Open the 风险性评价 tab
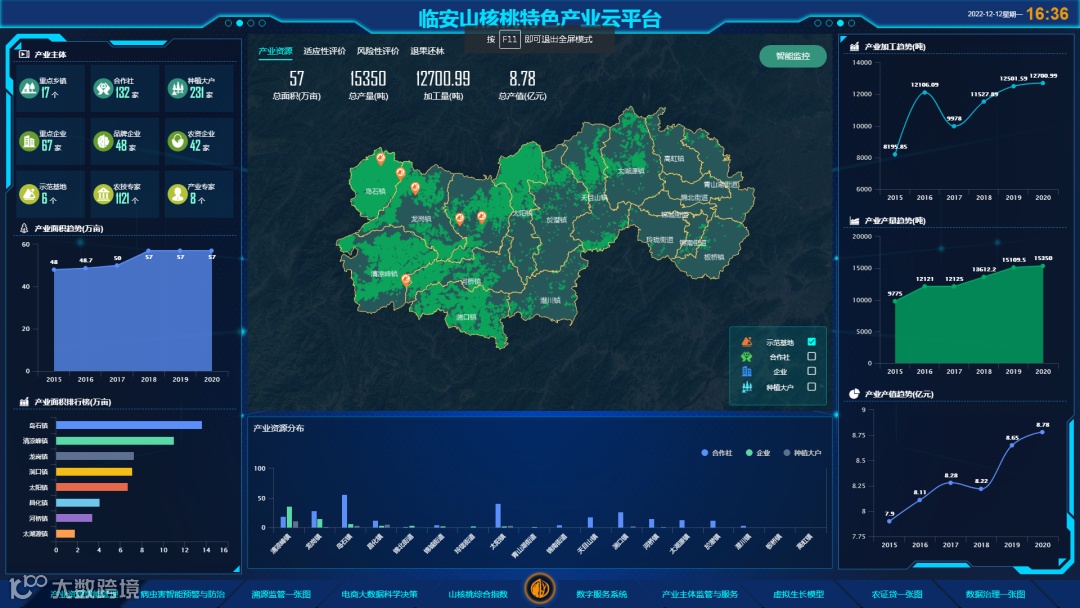The image size is (1080, 608). pos(377,51)
